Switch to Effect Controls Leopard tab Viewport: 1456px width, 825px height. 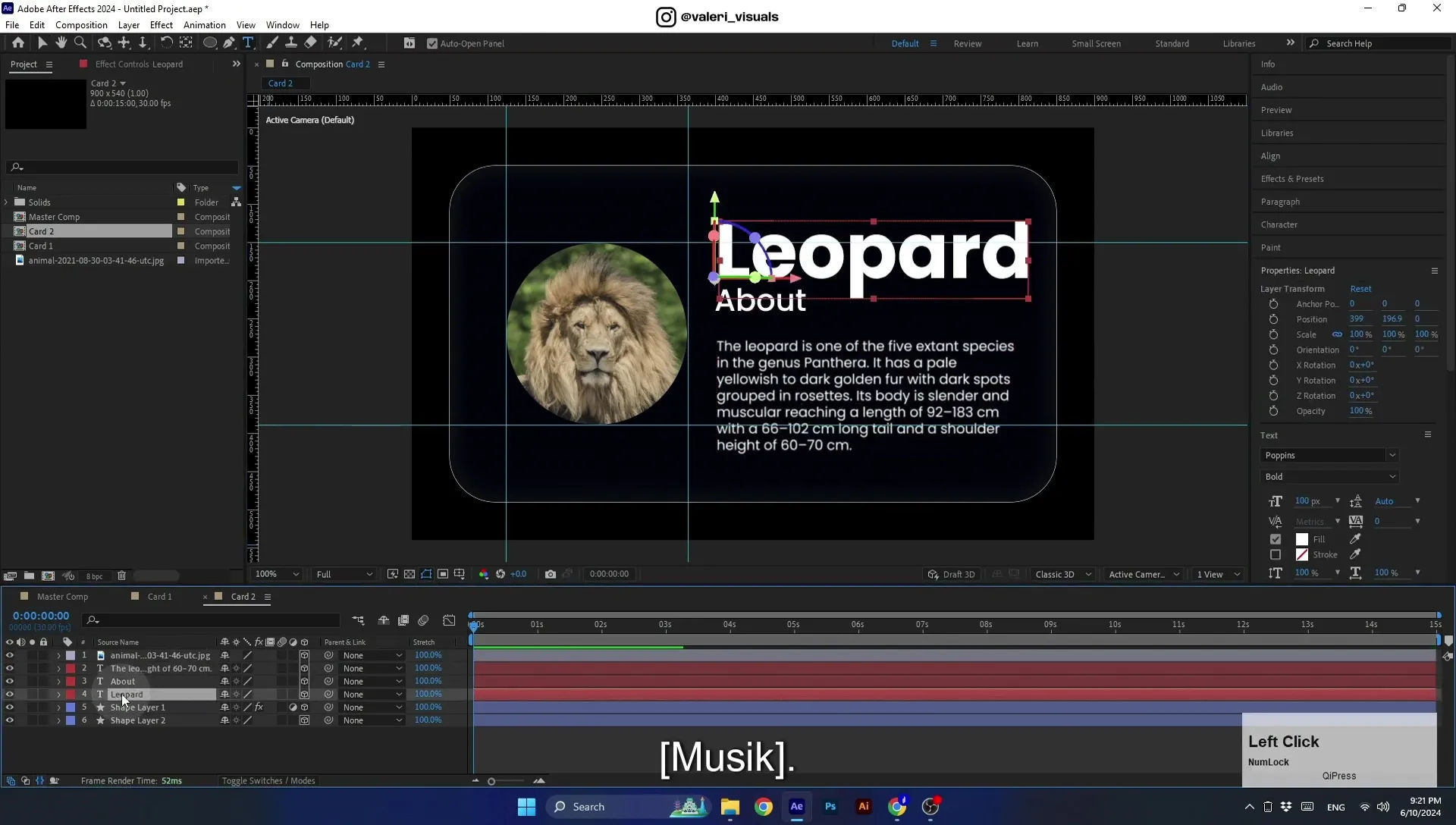coord(139,64)
